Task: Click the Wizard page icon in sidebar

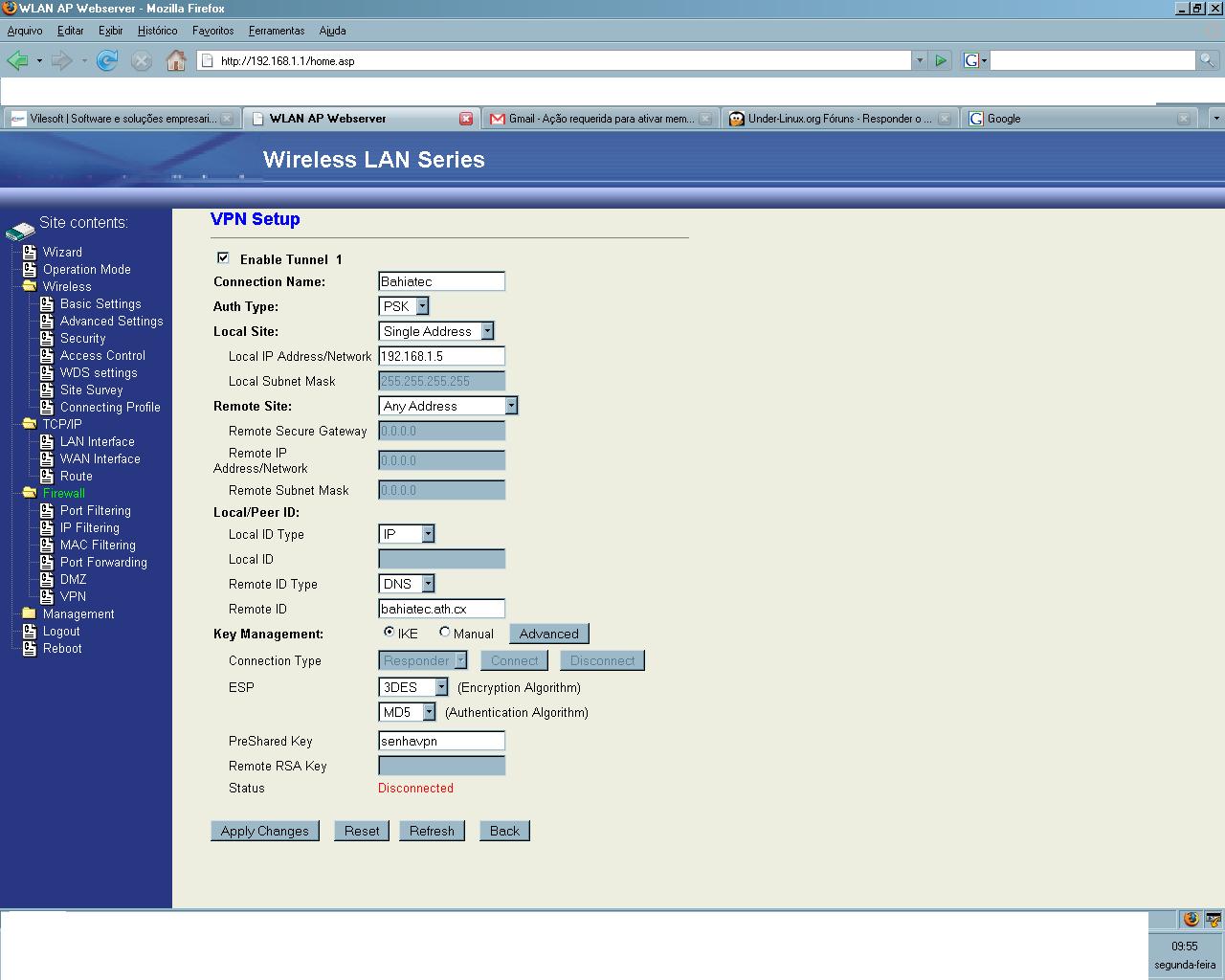Action: coord(30,252)
